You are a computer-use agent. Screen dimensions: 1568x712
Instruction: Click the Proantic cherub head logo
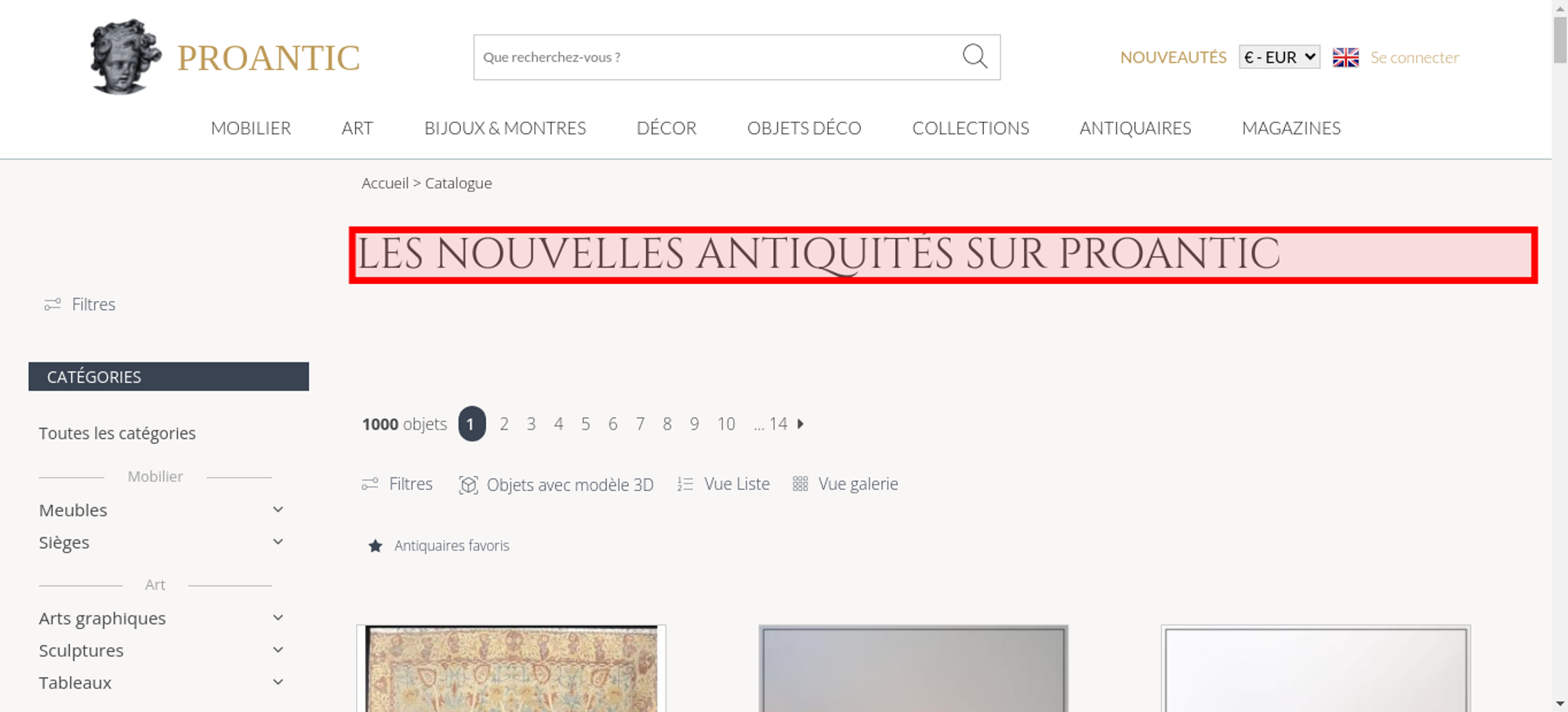[125, 56]
